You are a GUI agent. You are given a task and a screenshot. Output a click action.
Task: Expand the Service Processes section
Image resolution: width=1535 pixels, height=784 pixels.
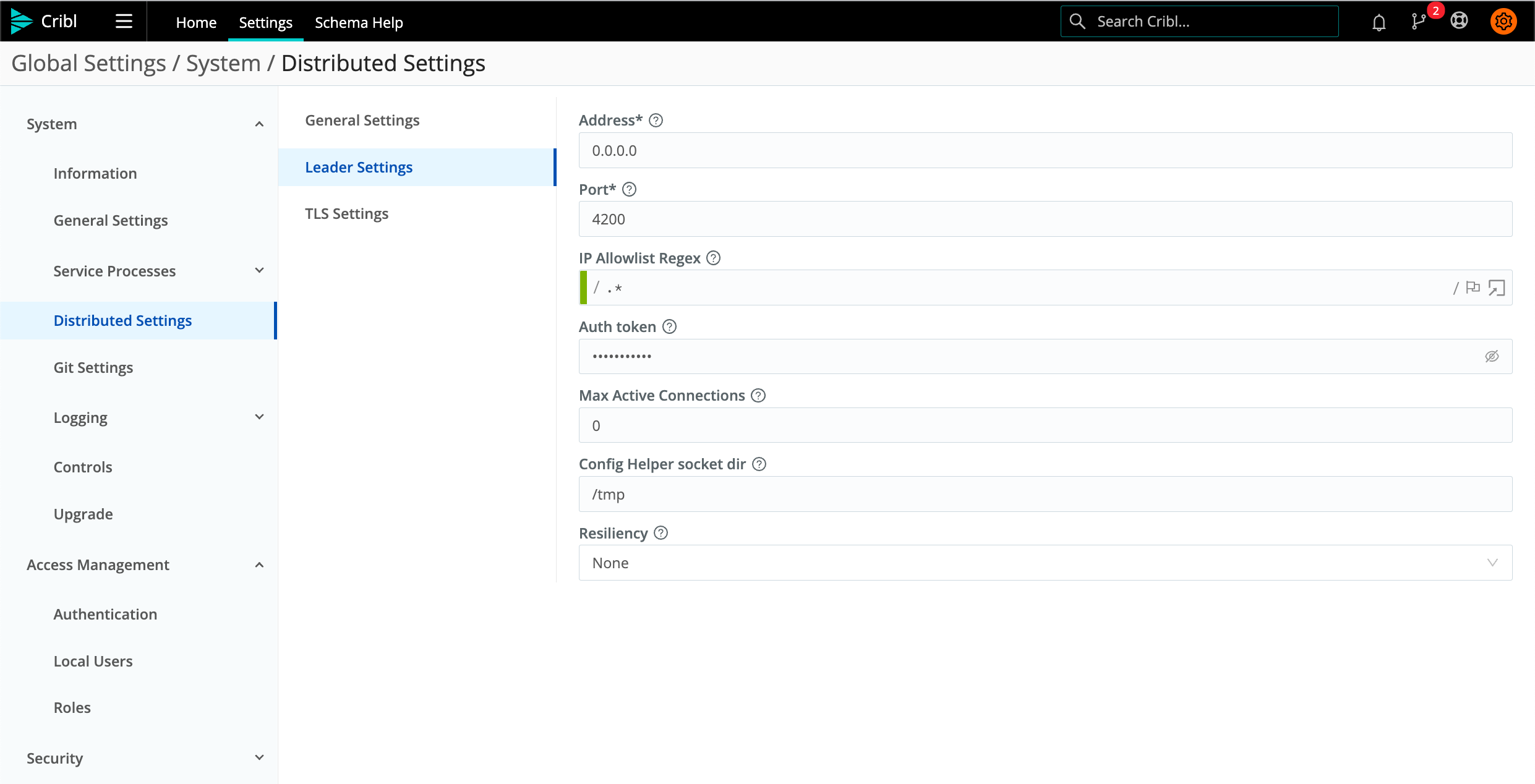[x=260, y=271]
